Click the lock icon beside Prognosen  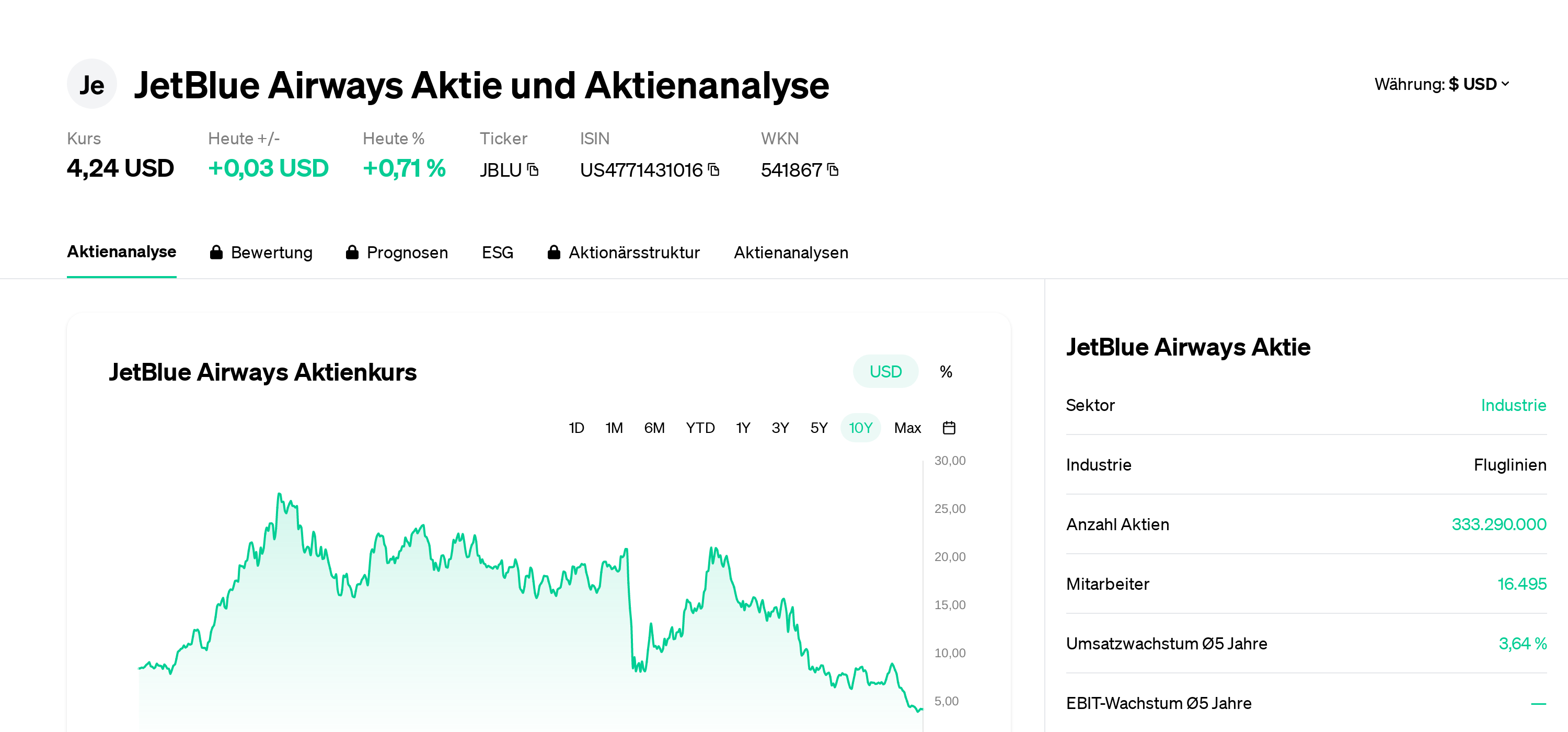pyautogui.click(x=352, y=253)
